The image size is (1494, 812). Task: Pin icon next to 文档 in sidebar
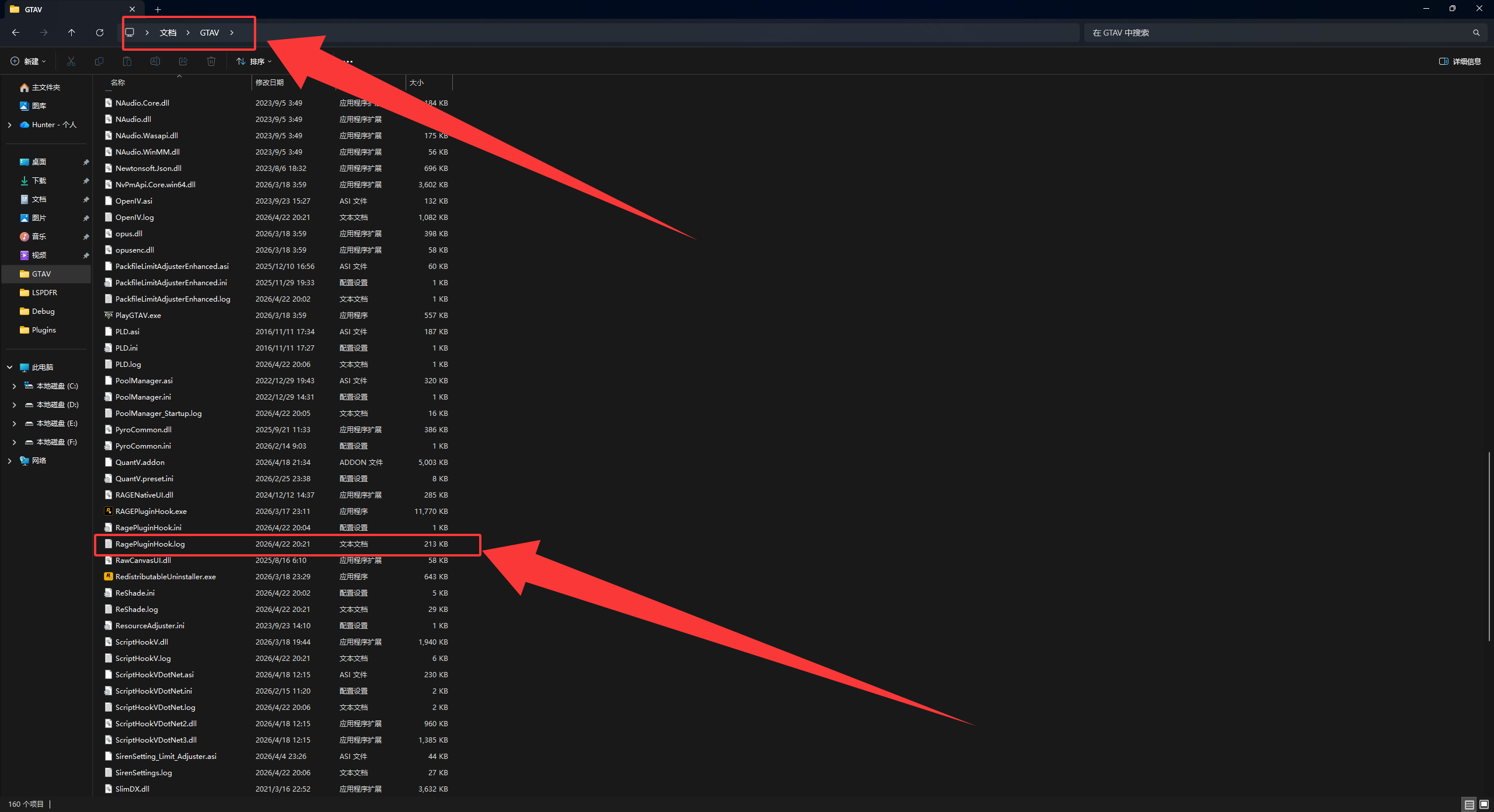(86, 199)
